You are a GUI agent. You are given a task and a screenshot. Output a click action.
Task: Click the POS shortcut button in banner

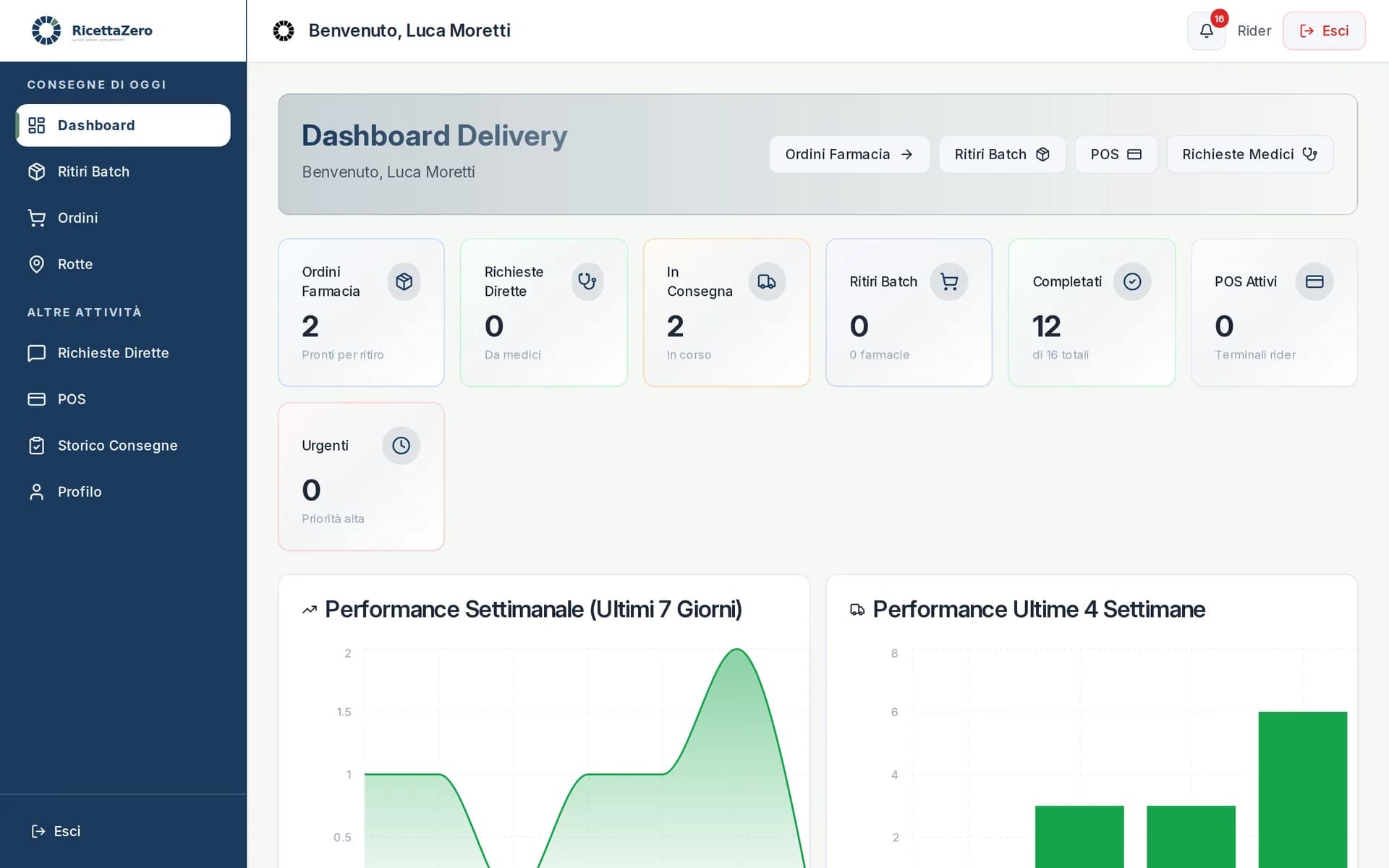(x=1116, y=154)
